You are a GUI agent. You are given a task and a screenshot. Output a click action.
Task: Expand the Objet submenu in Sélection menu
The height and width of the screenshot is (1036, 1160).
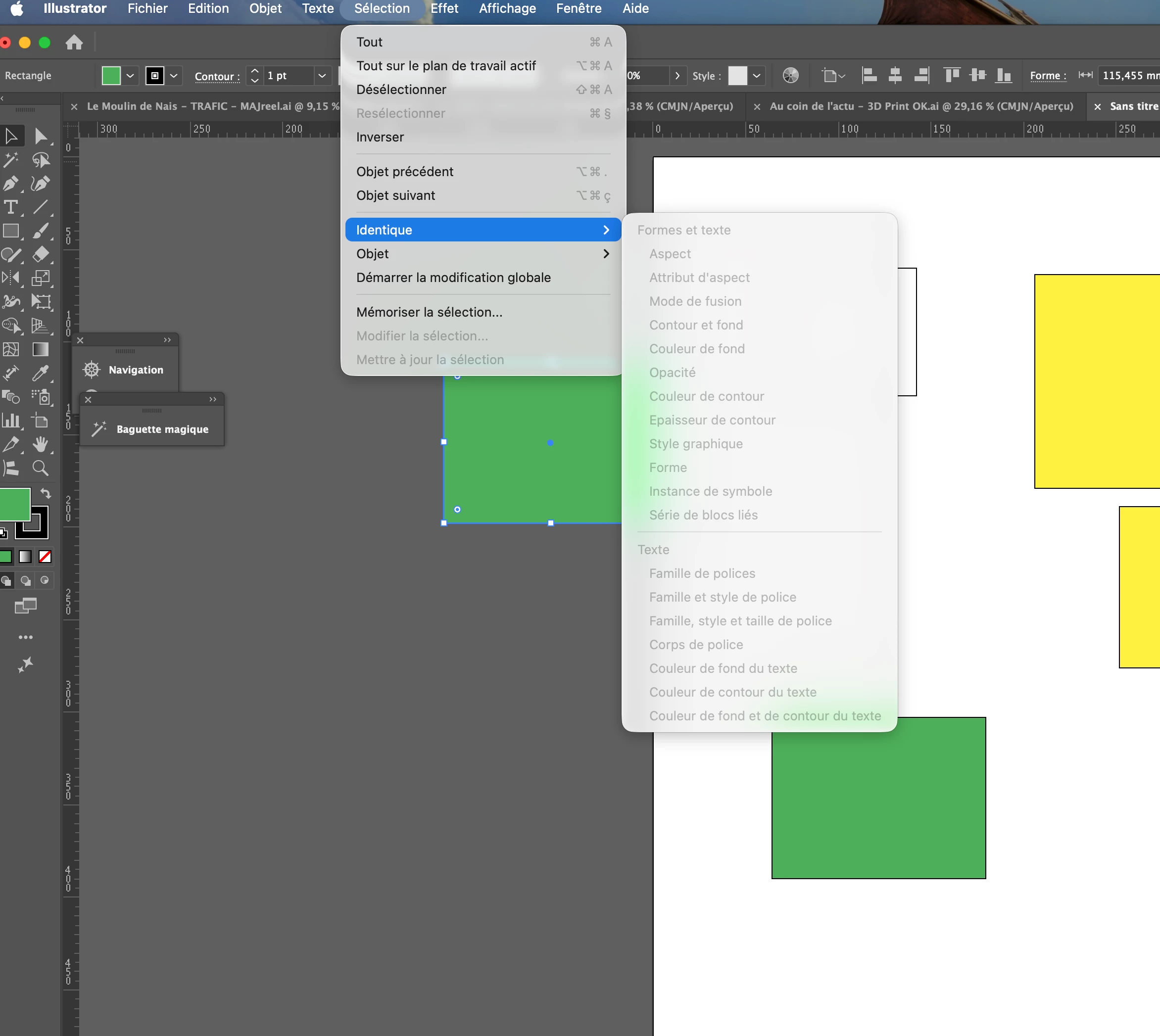click(x=483, y=254)
